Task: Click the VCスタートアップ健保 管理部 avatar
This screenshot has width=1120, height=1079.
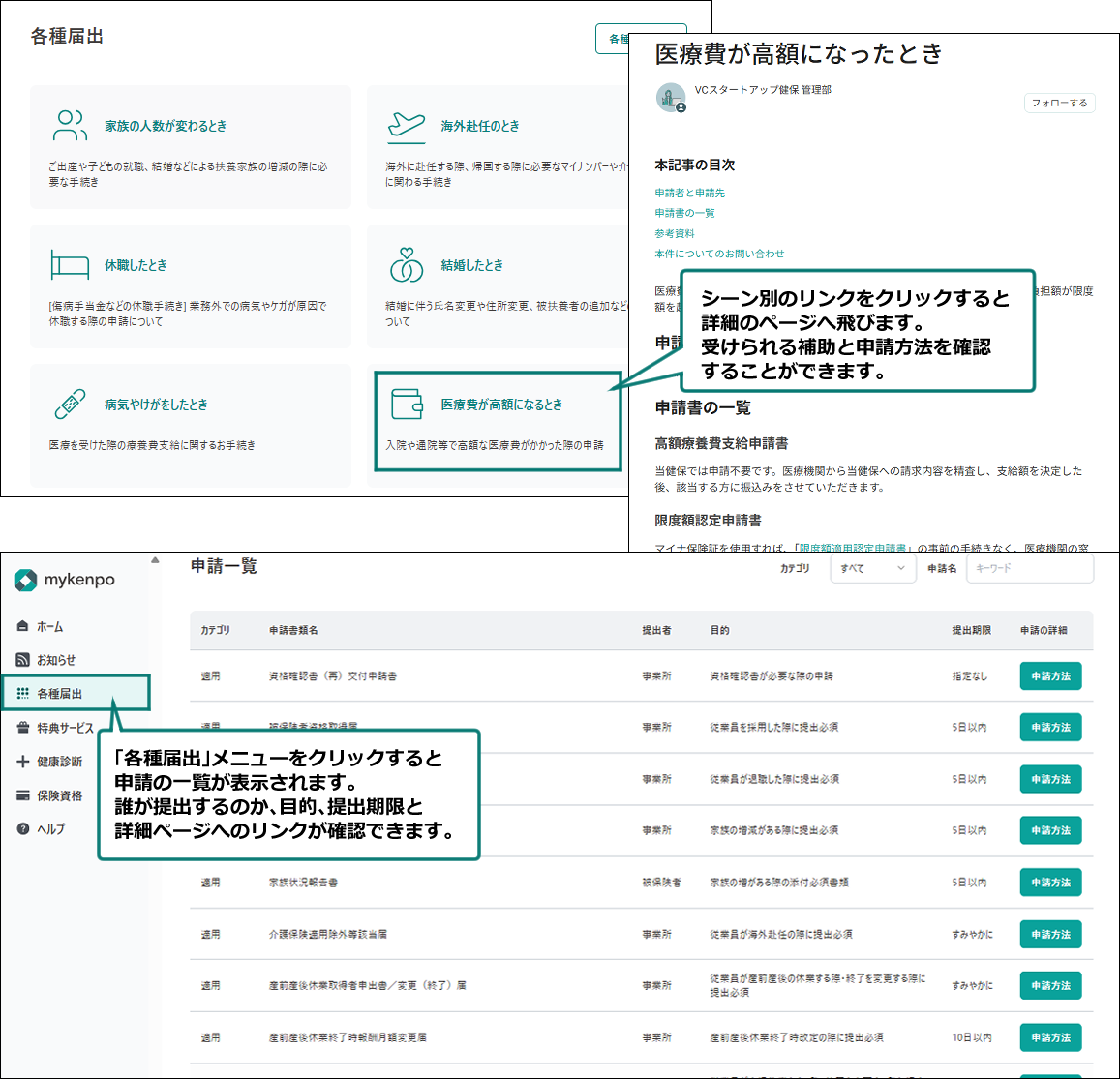Action: coord(670,97)
